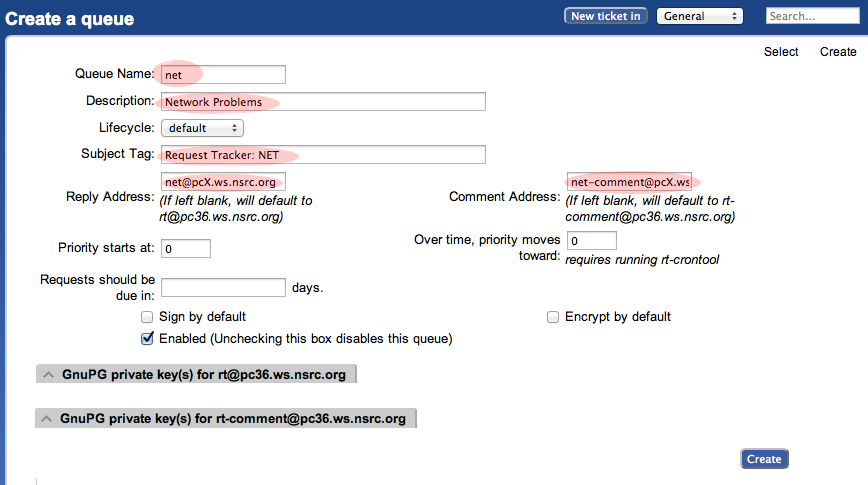Collapse GnuPG keys for rt-comment@pc36 section
The image size is (868, 485).
(48, 419)
